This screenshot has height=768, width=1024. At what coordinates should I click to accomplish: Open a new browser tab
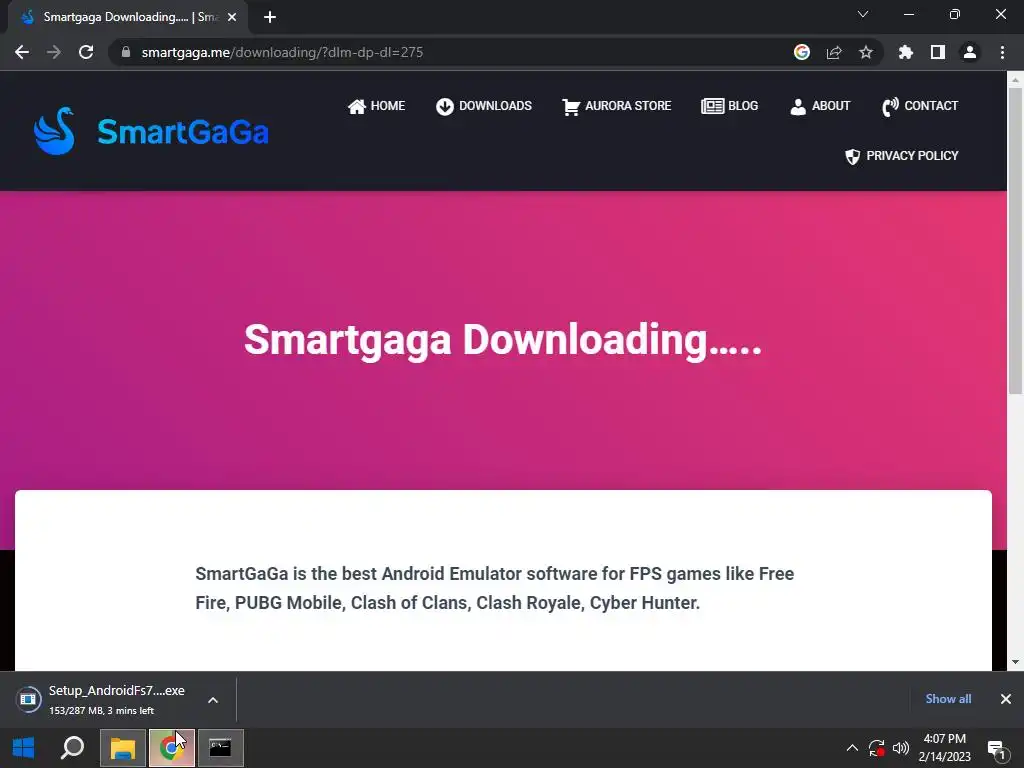point(270,17)
